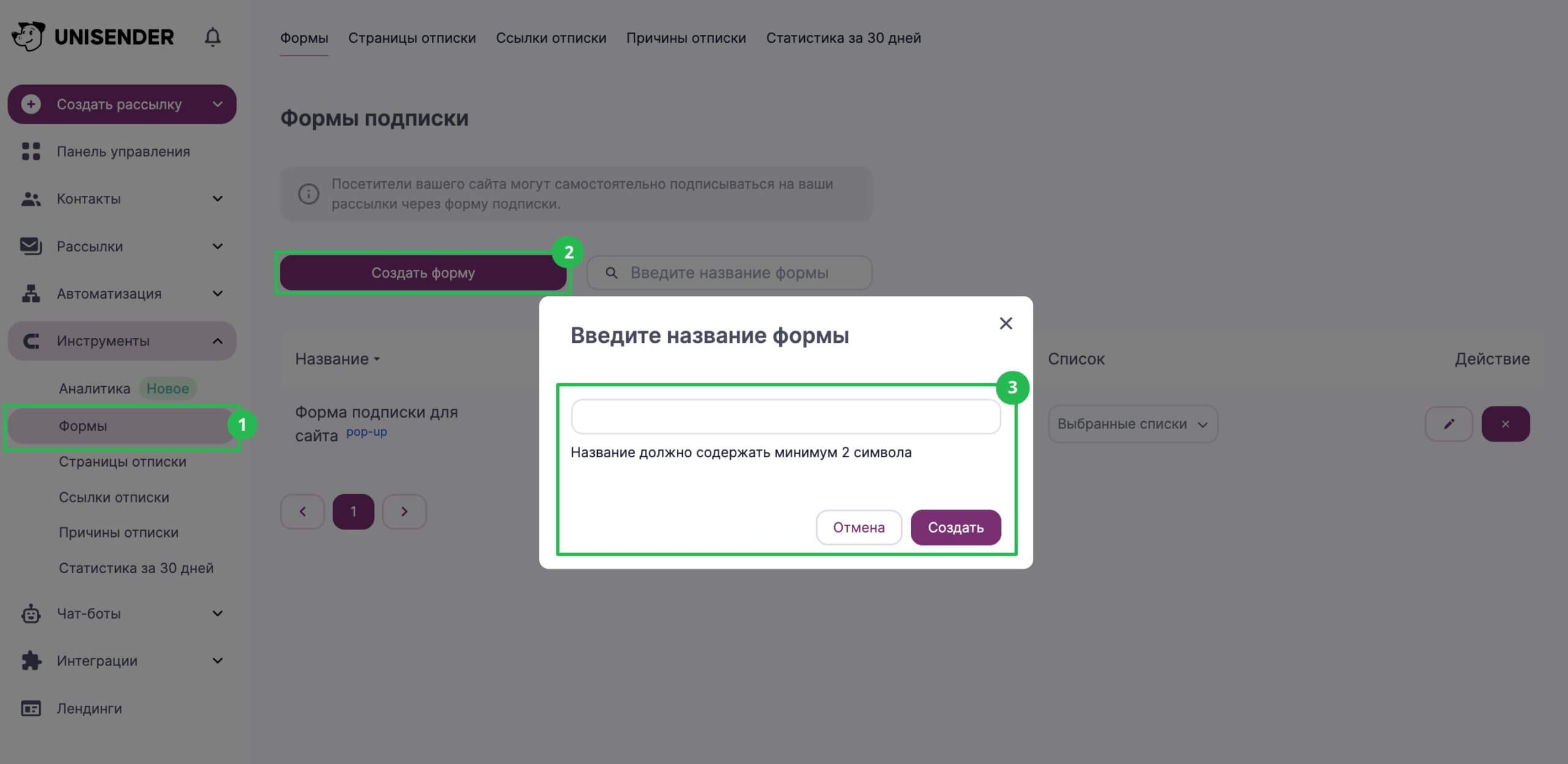Click Создать in dialog

point(956,528)
